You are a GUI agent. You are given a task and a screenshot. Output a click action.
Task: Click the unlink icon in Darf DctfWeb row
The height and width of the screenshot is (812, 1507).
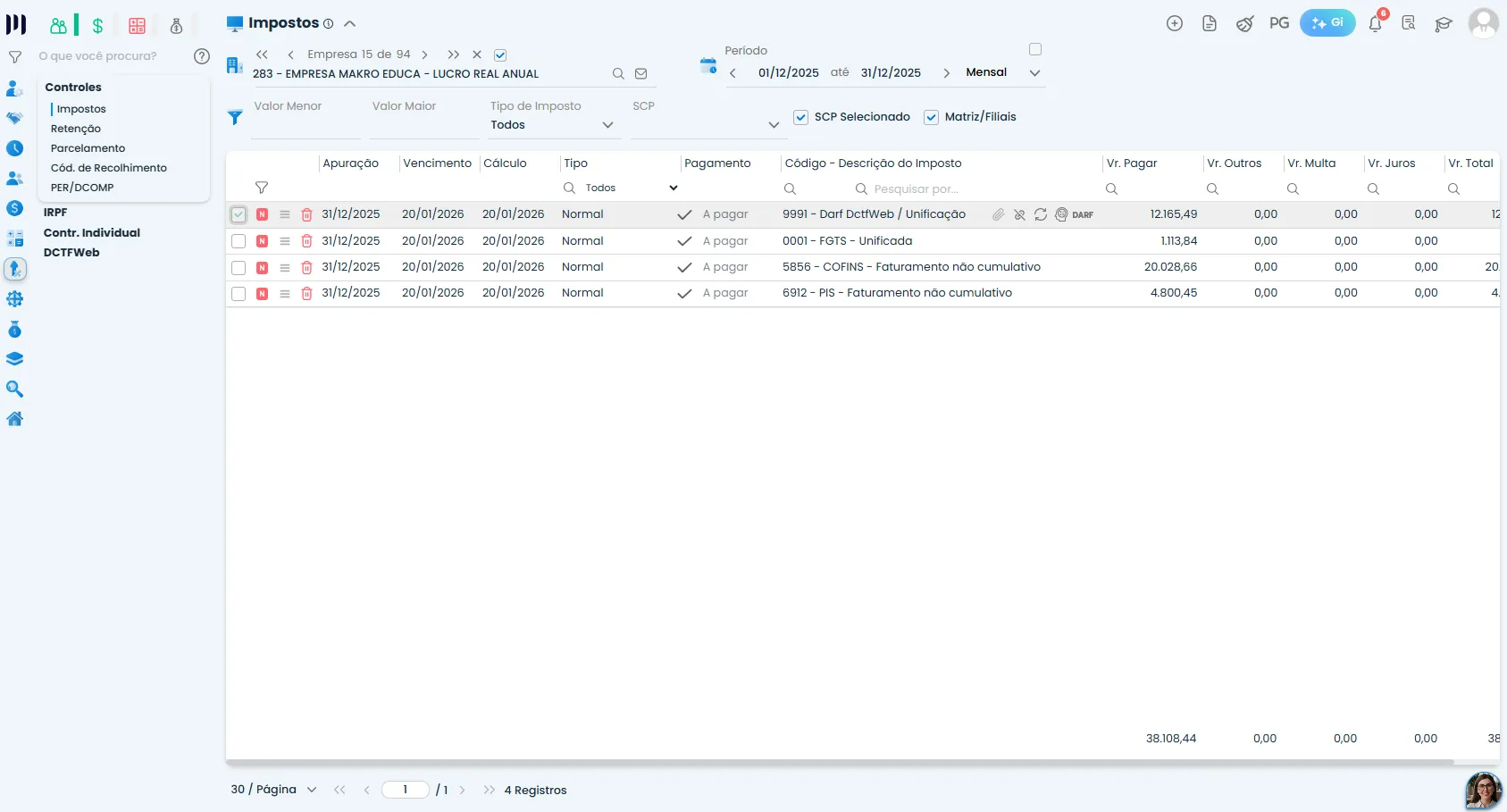tap(1019, 214)
